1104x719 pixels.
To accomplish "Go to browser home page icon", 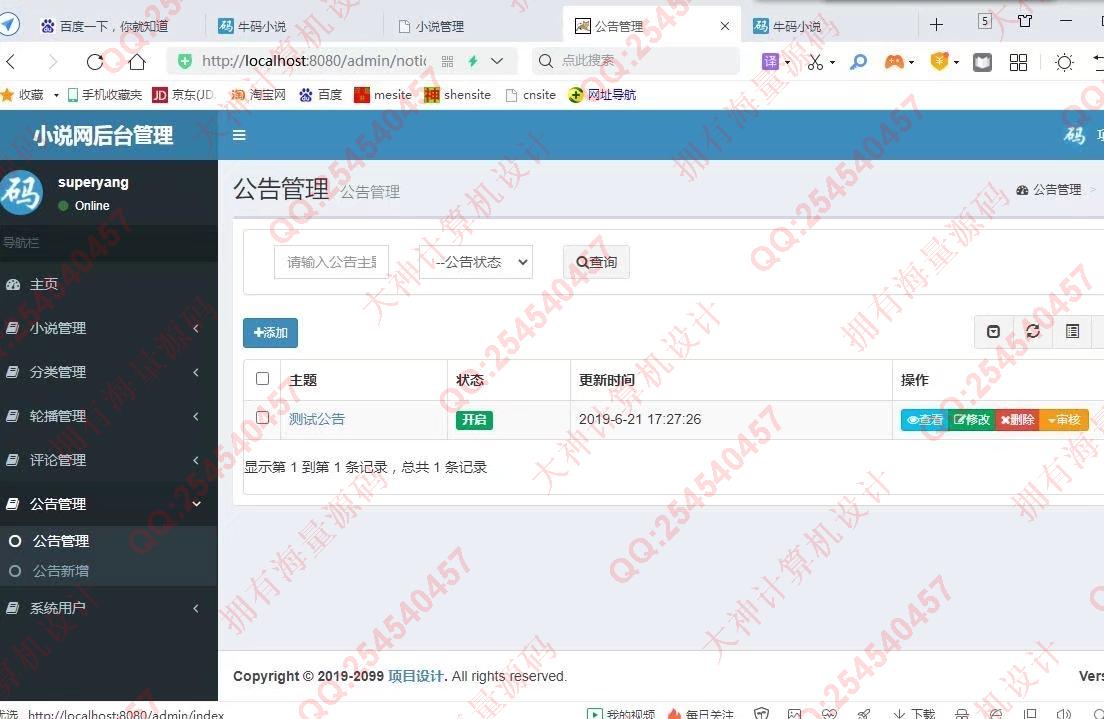I will coord(137,62).
